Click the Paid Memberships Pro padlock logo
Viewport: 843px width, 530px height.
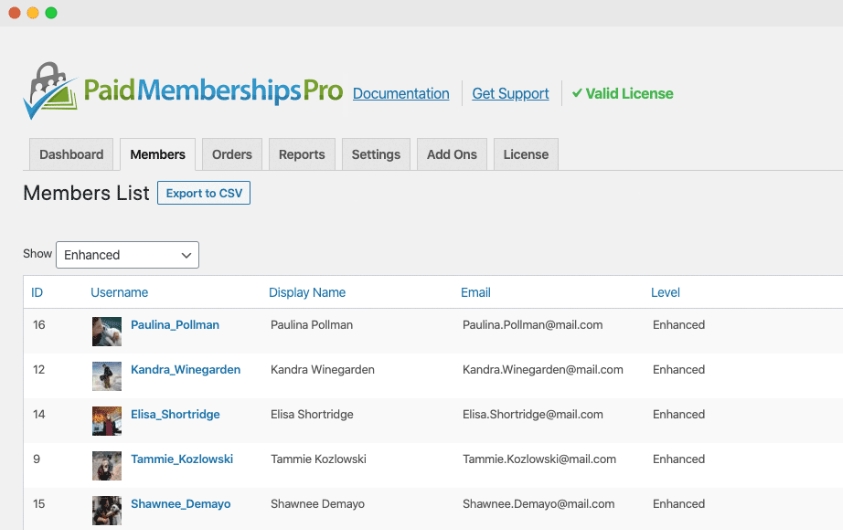(x=51, y=90)
